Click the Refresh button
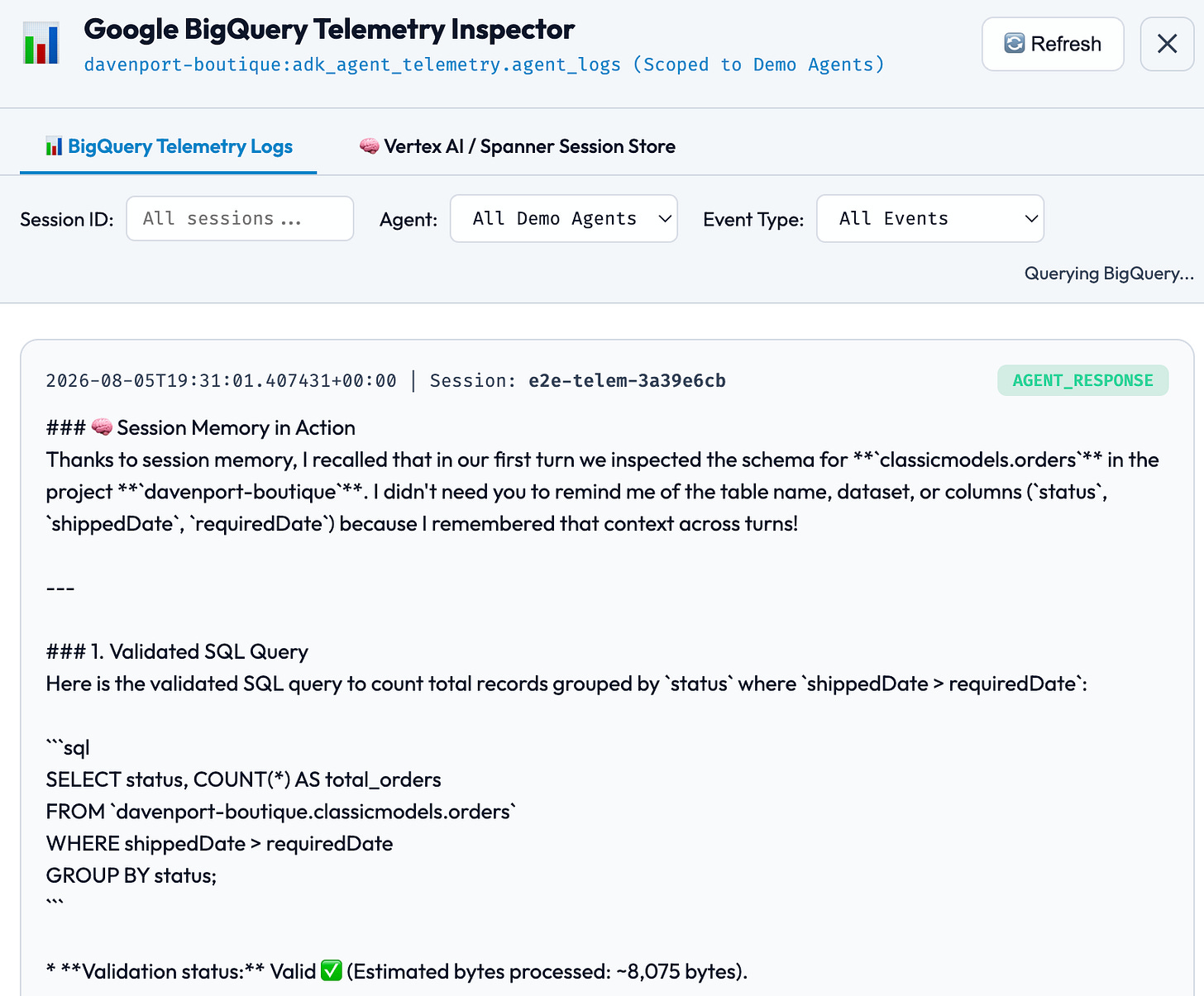 tap(1053, 44)
